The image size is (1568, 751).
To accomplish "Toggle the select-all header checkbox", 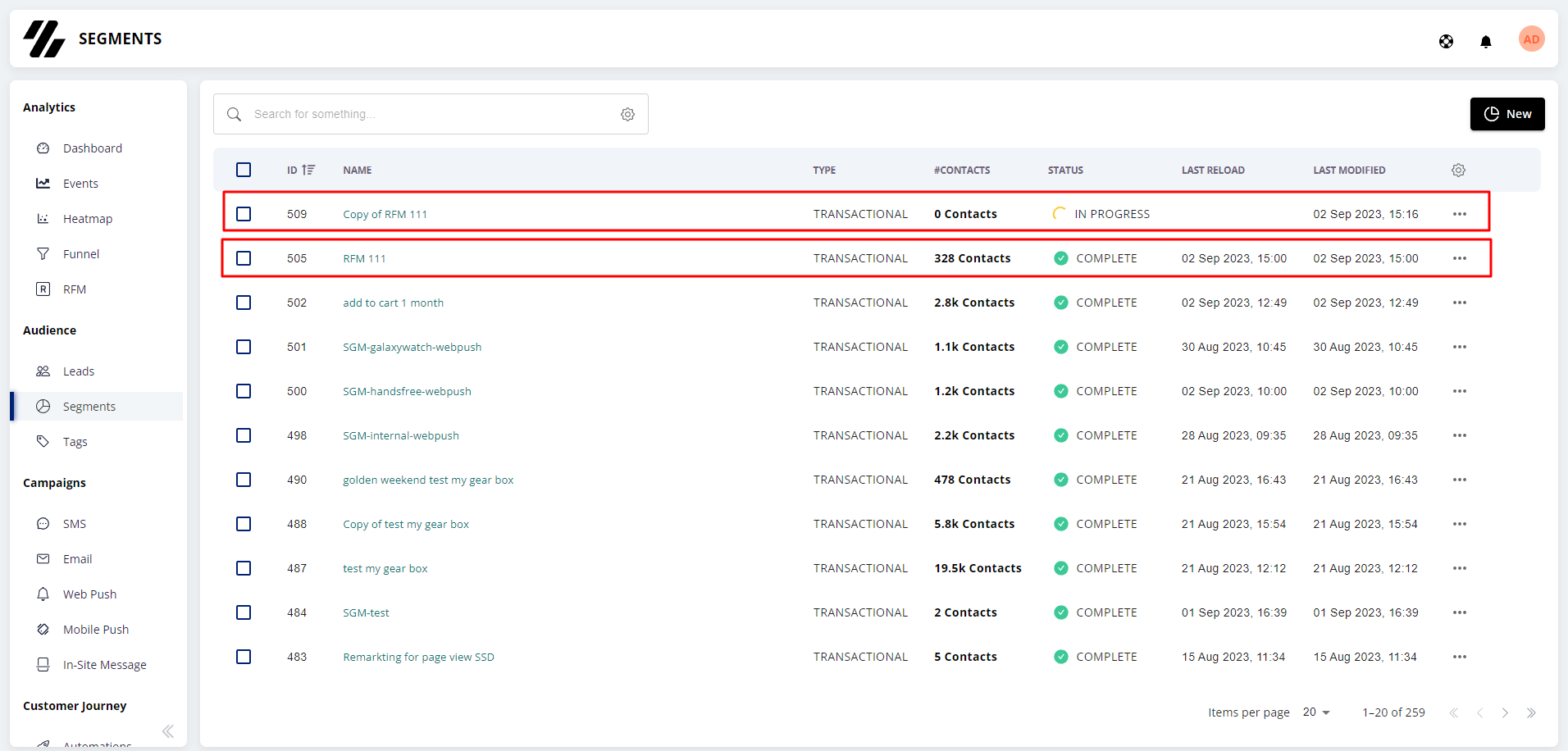I will click(244, 170).
